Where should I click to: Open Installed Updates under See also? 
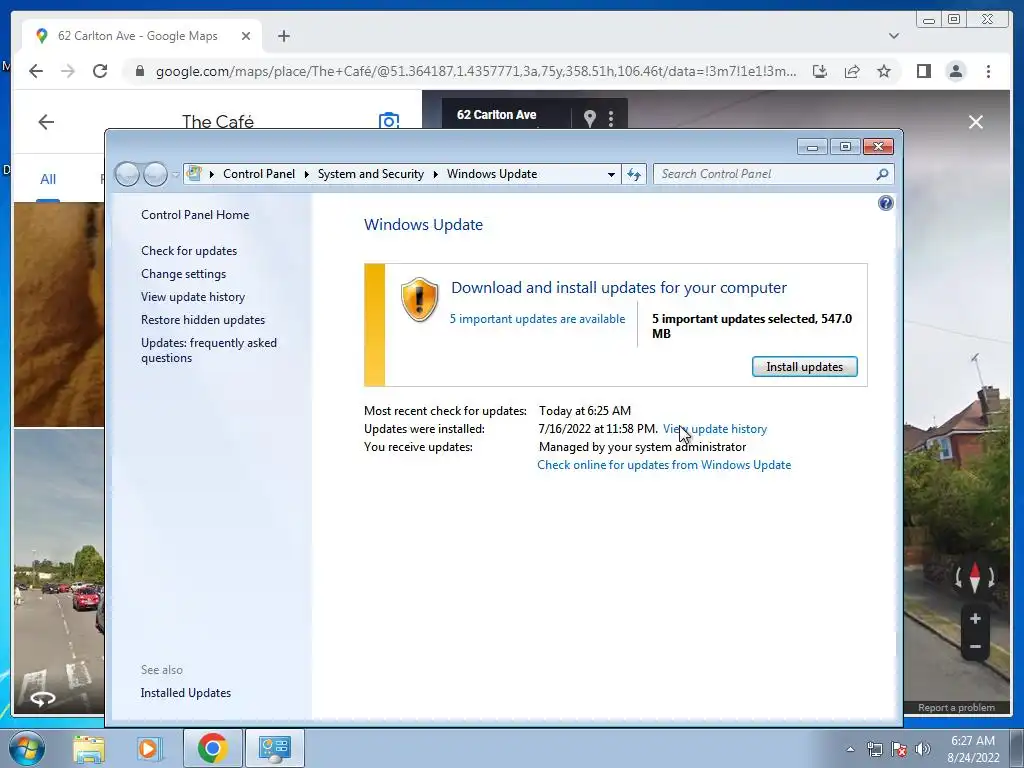pyautogui.click(x=185, y=693)
